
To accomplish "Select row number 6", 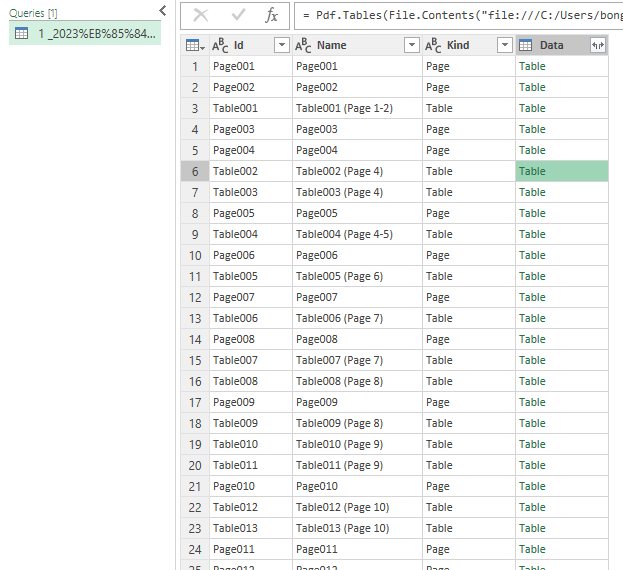I will click(195, 172).
